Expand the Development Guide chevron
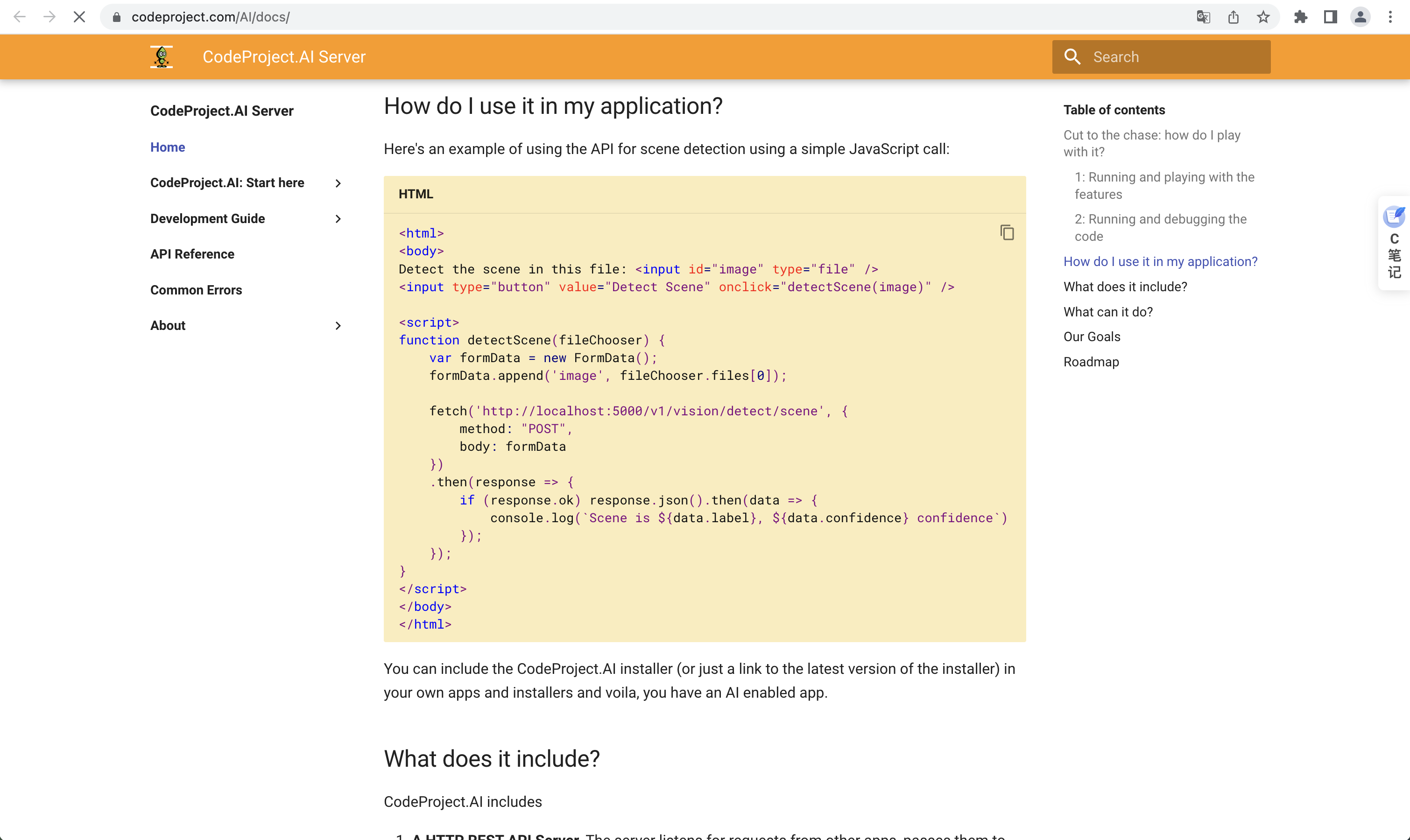 [x=338, y=218]
